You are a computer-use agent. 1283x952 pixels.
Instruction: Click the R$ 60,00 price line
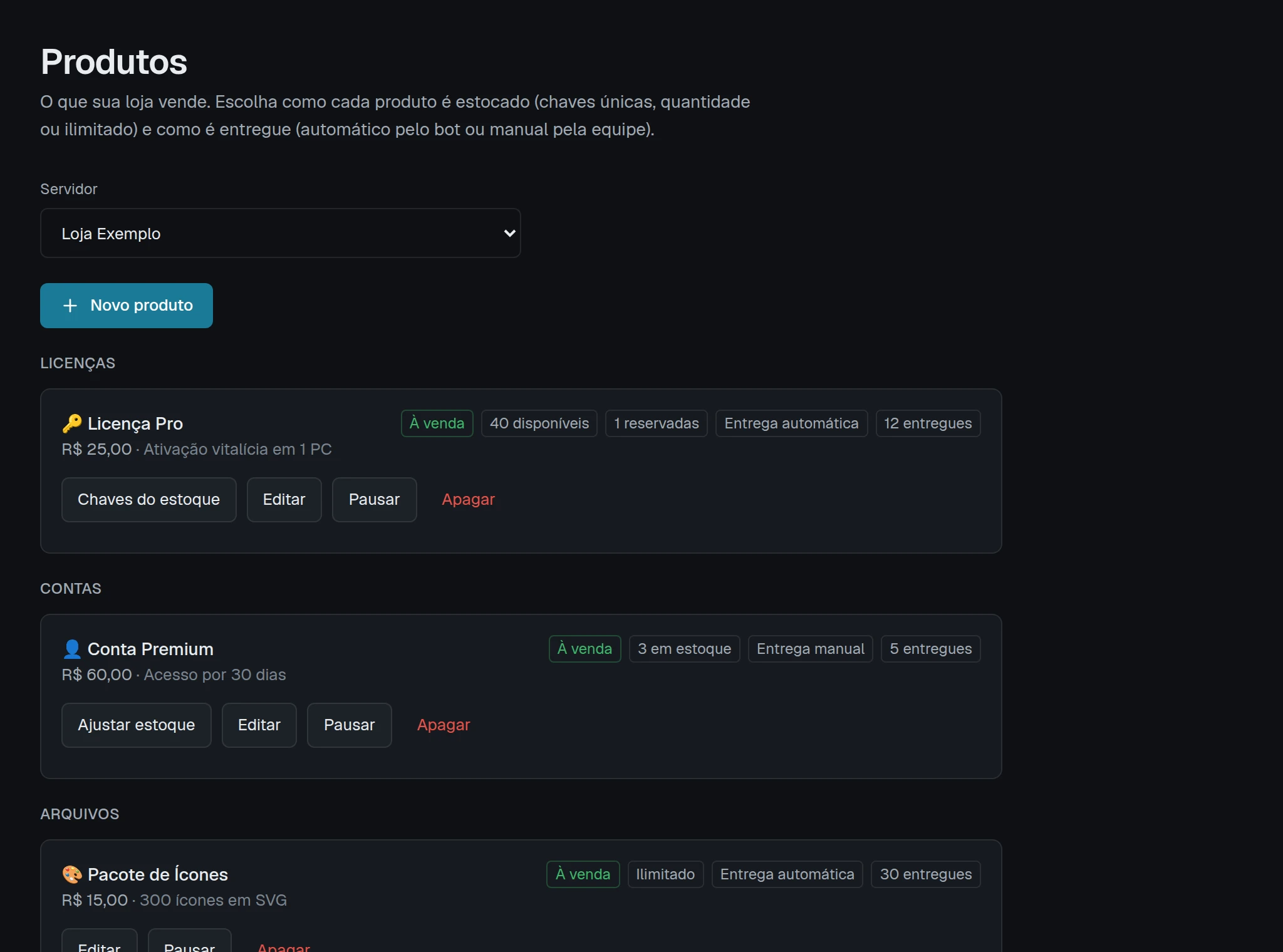174,675
